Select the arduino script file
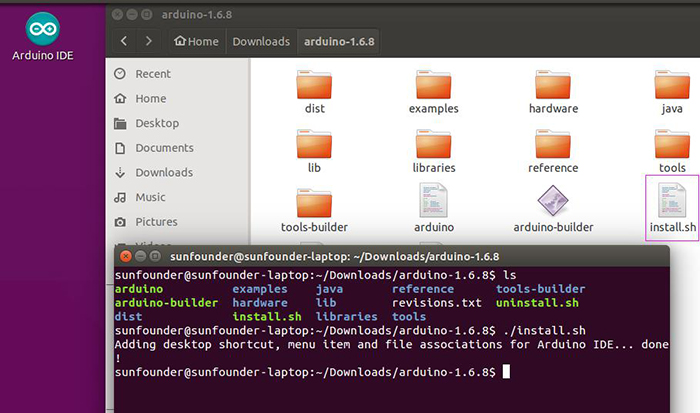The height and width of the screenshot is (413, 700). (x=433, y=208)
